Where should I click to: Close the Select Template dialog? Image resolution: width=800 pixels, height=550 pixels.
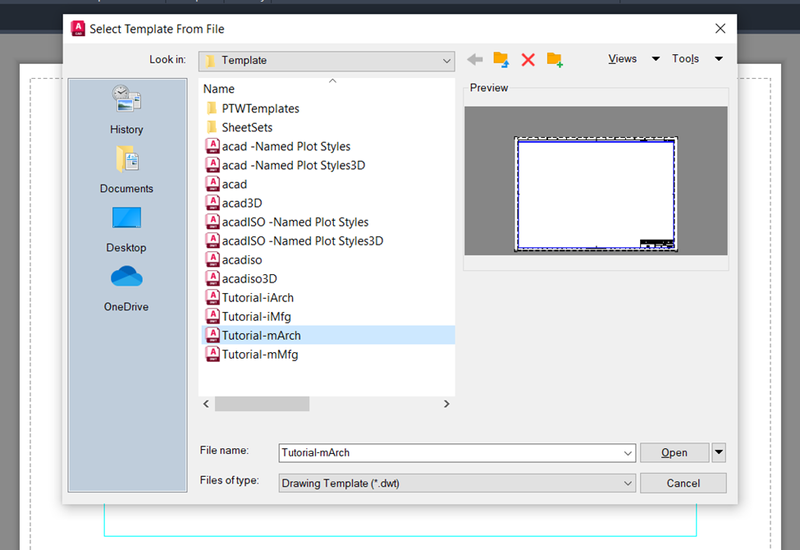720,29
